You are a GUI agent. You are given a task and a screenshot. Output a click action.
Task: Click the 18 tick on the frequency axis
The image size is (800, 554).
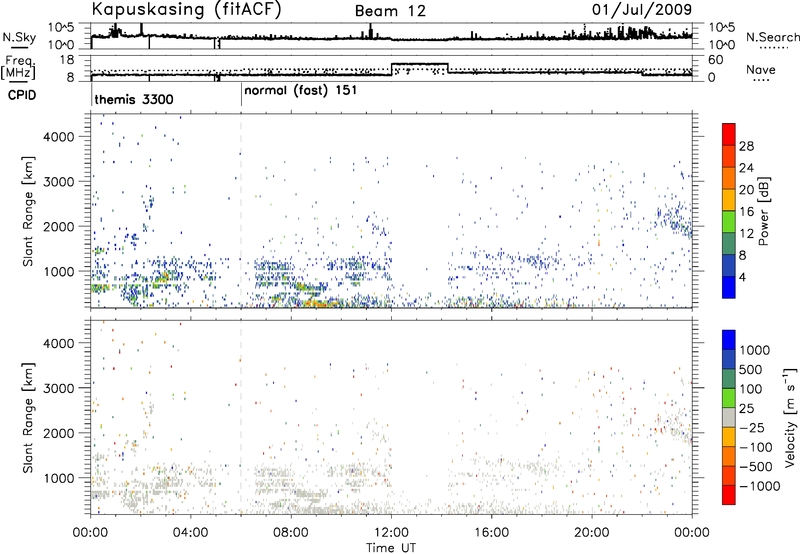click(x=67, y=59)
